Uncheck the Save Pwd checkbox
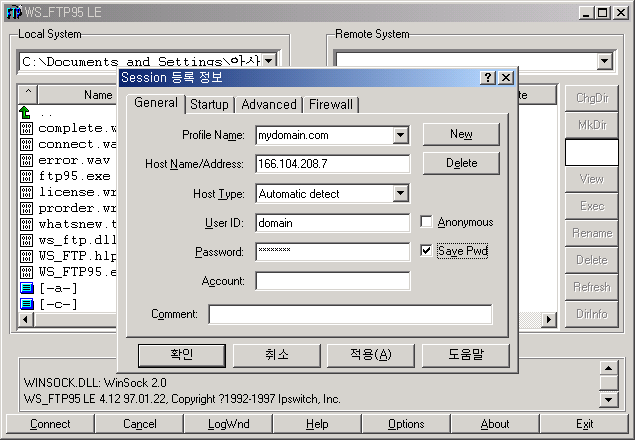635x440 pixels. (x=427, y=251)
